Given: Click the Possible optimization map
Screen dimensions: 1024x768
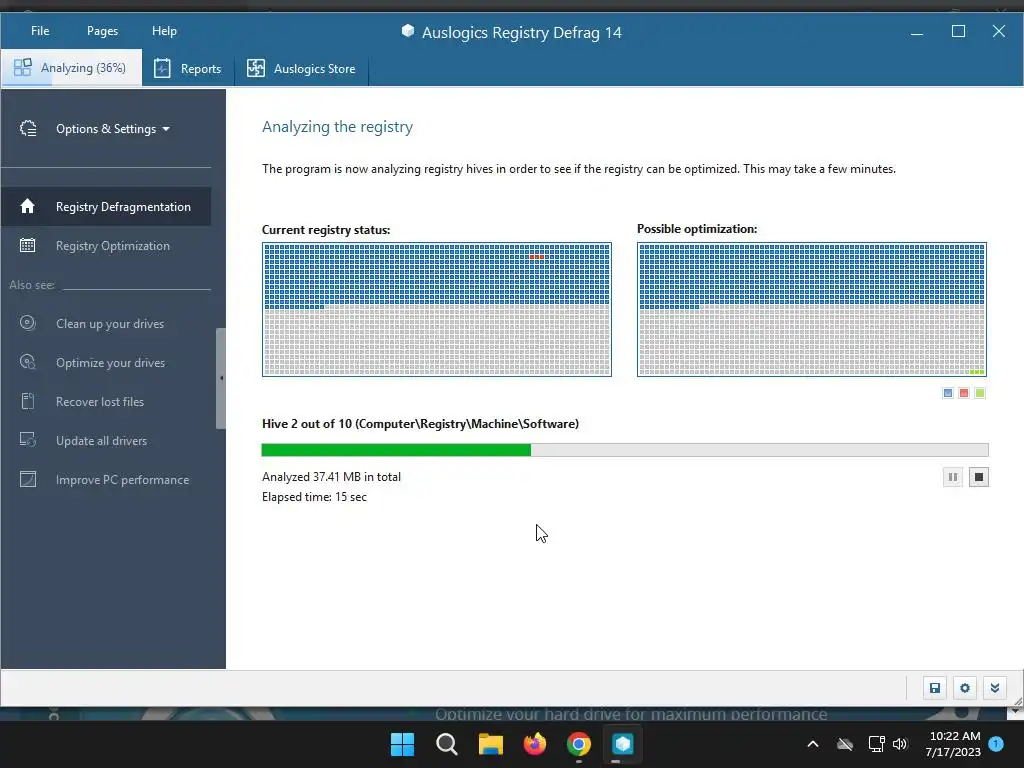Looking at the screenshot, I should click(x=812, y=310).
